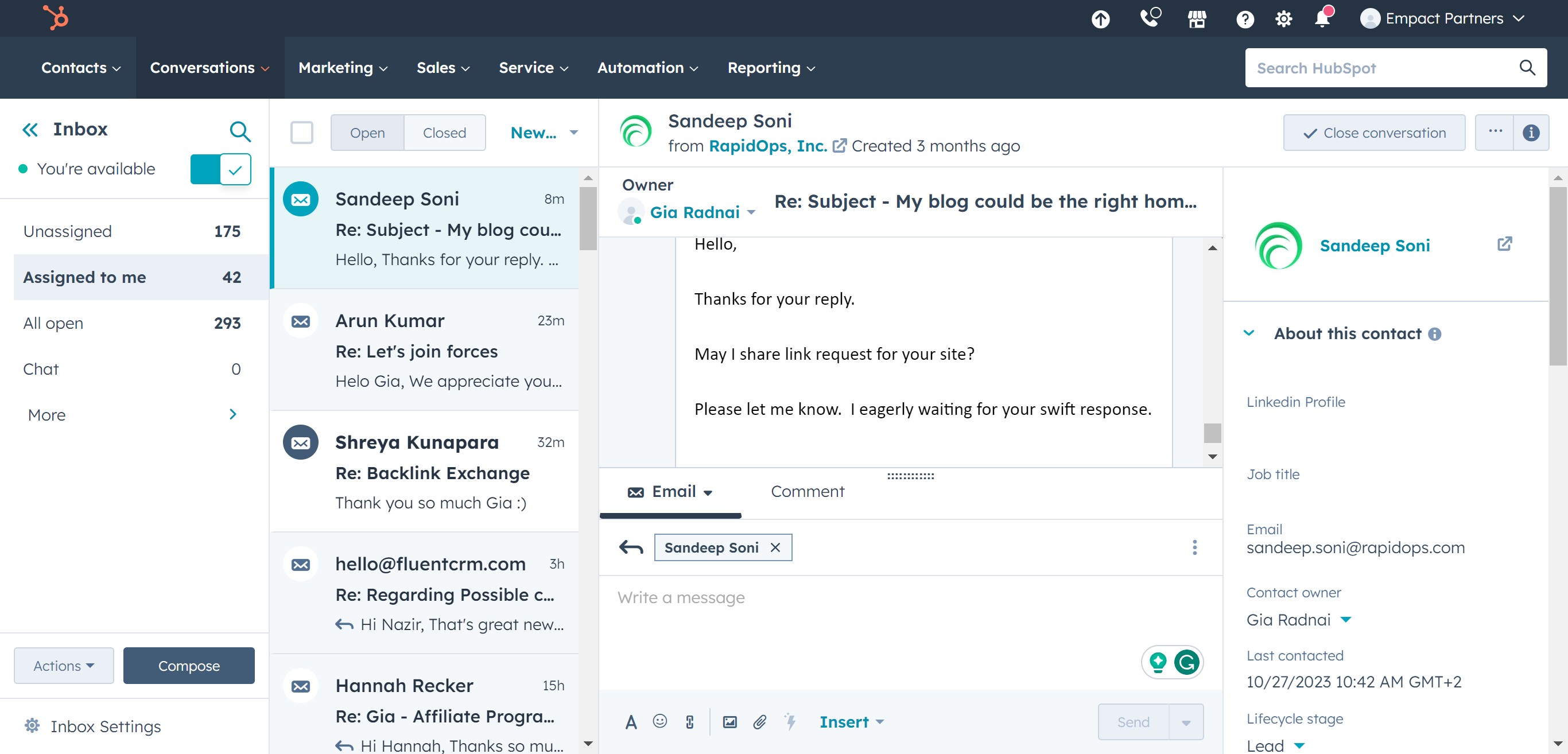Collapse About this contact section
Screen dimensions: 1568x754
tap(1248, 333)
